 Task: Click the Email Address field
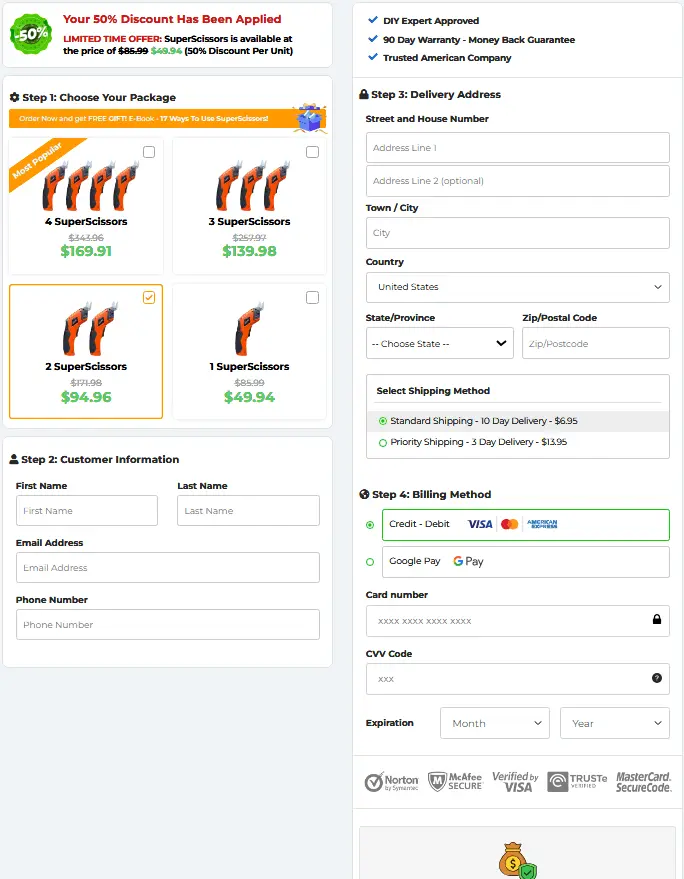pos(168,567)
